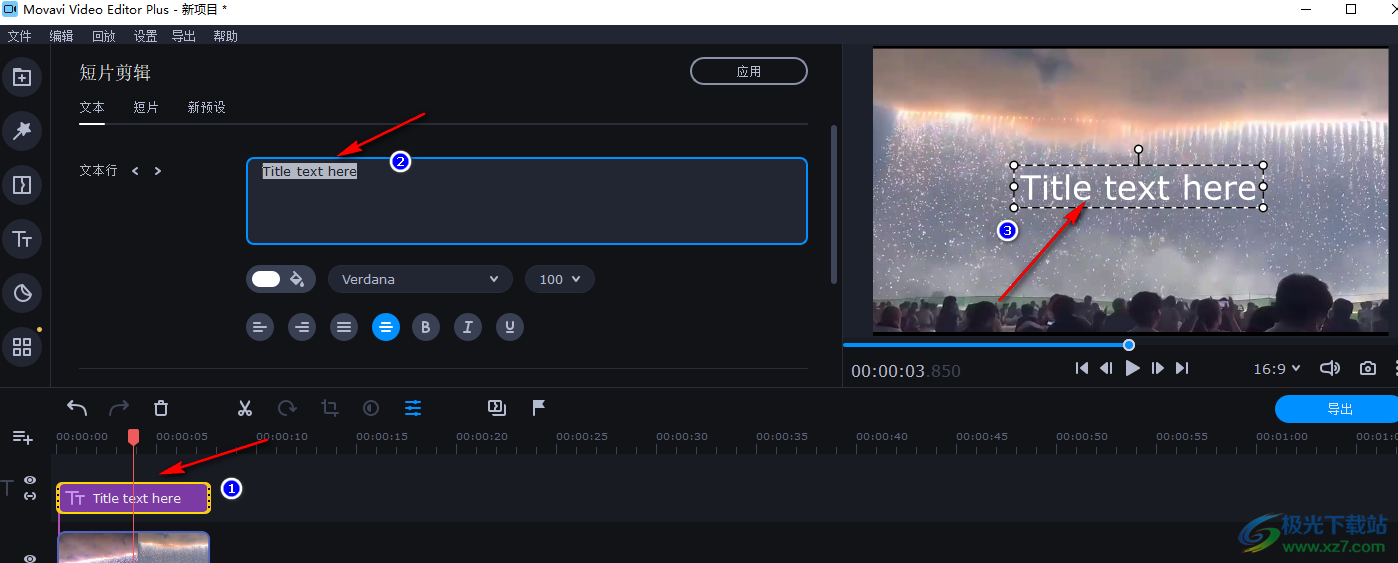This screenshot has height=563, width=1398.
Task: Click the 00:00:03.850 timecode display
Action: pos(905,371)
